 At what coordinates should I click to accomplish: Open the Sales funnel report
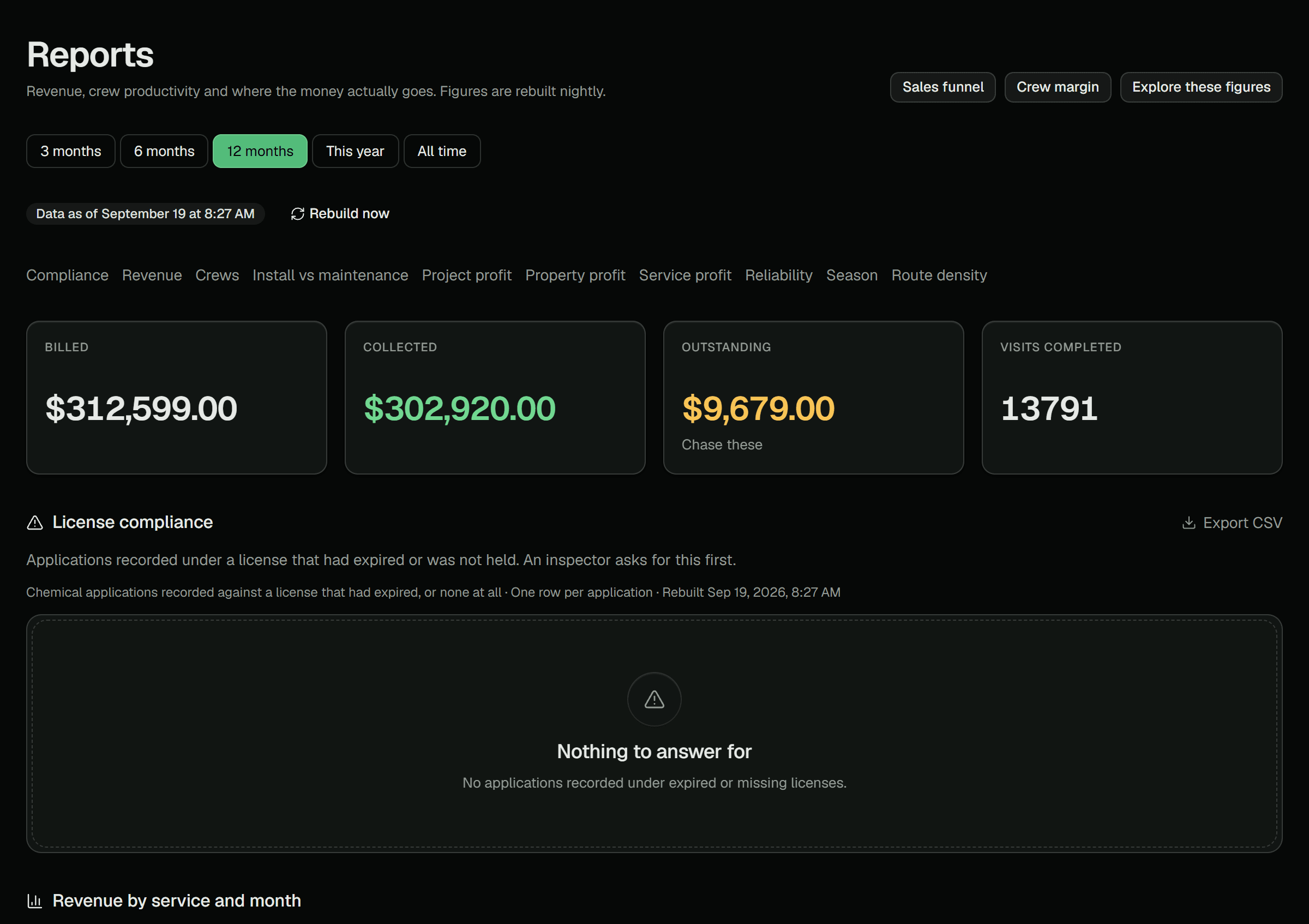click(x=943, y=87)
